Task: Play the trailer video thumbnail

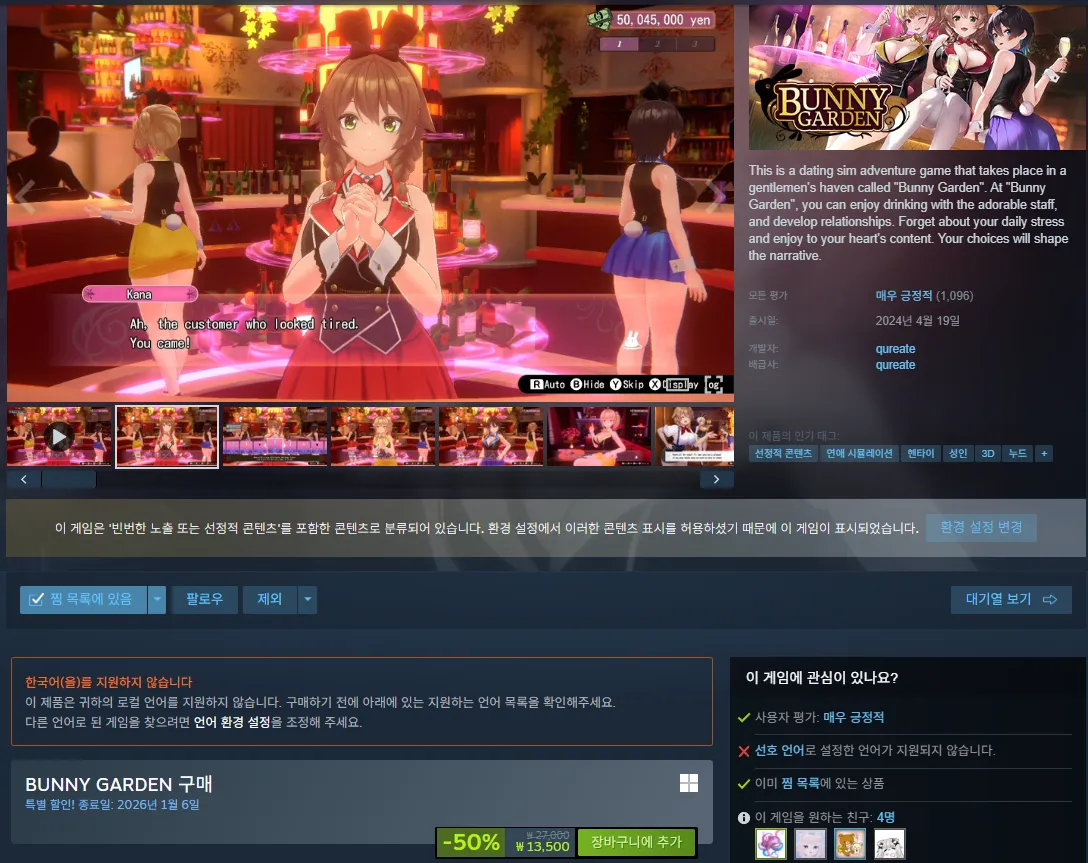Action: pos(59,436)
